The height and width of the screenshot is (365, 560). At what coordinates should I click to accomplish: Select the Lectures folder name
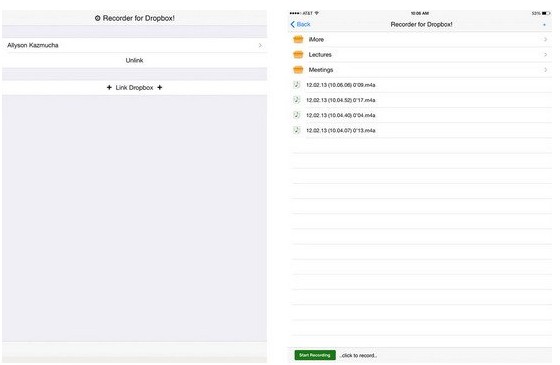[320, 55]
